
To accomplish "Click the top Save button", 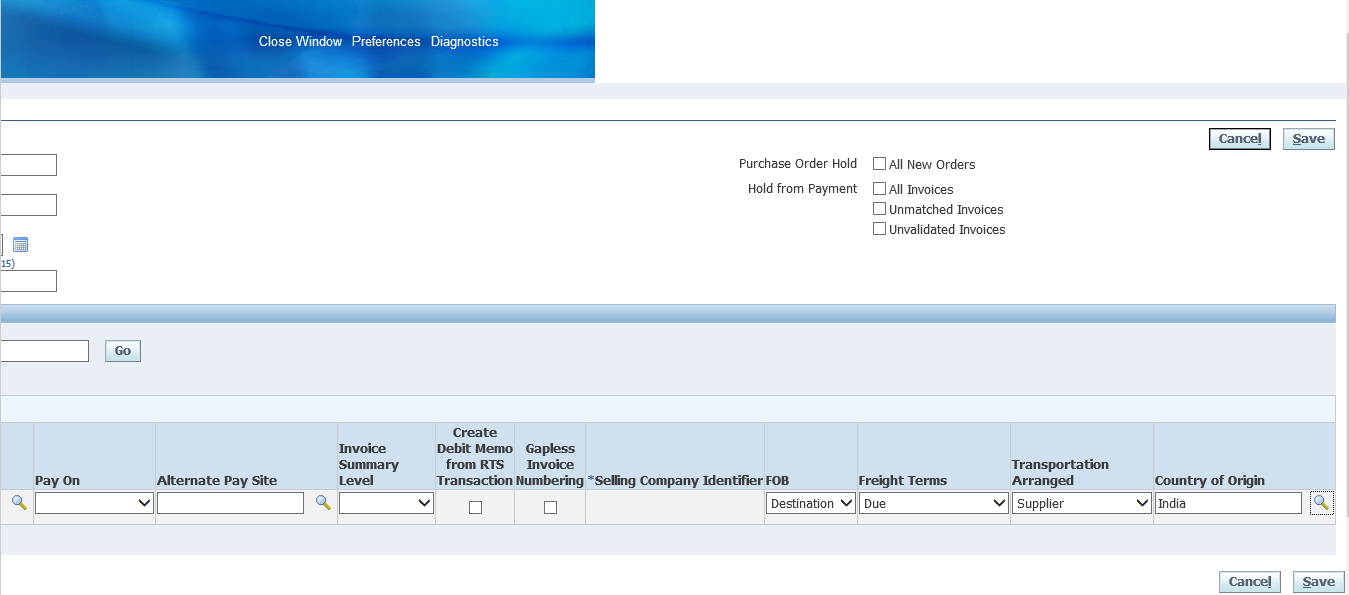I will [1308, 139].
